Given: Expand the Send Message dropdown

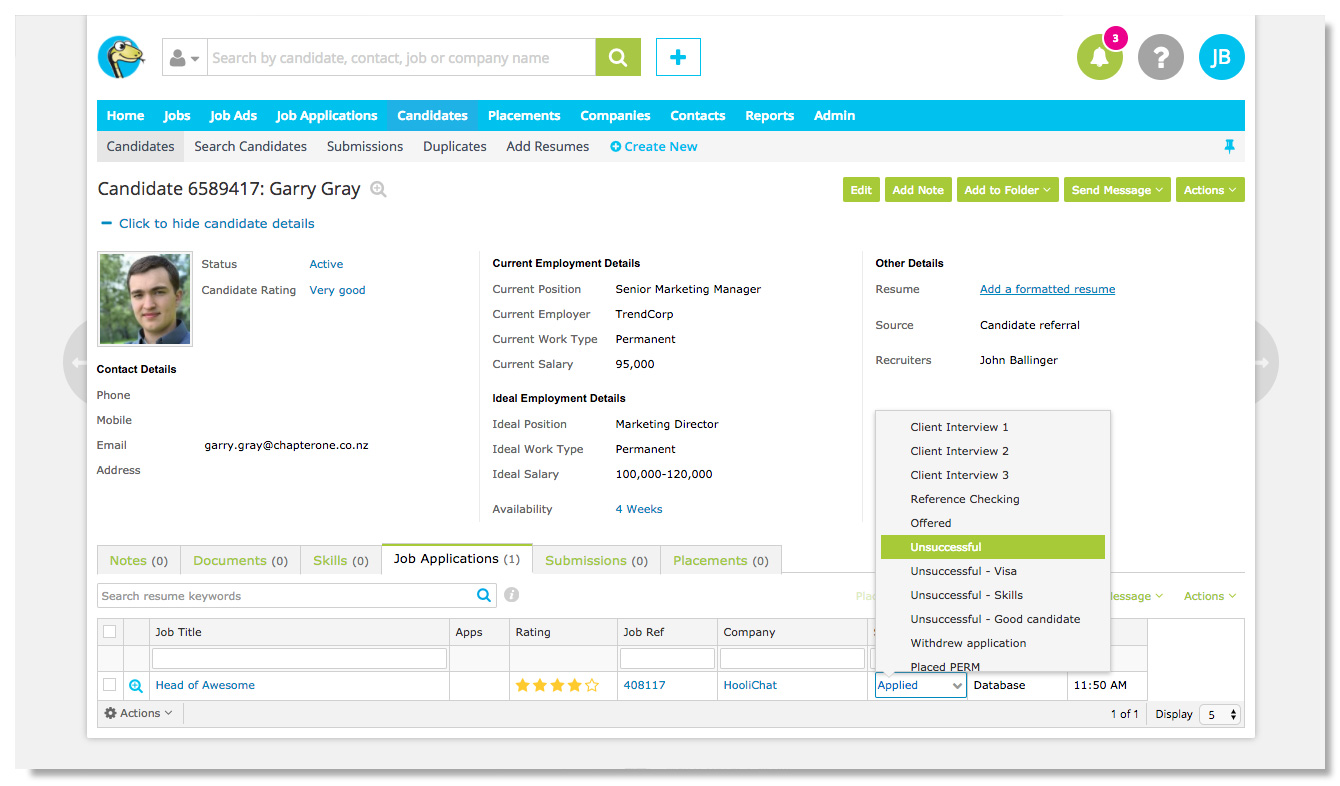Looking at the screenshot, I should pyautogui.click(x=1117, y=189).
